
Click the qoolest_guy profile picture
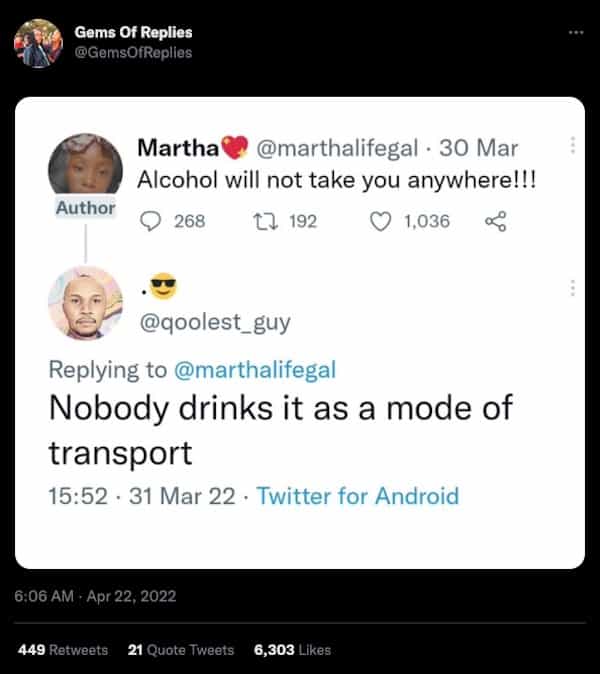click(x=85, y=303)
